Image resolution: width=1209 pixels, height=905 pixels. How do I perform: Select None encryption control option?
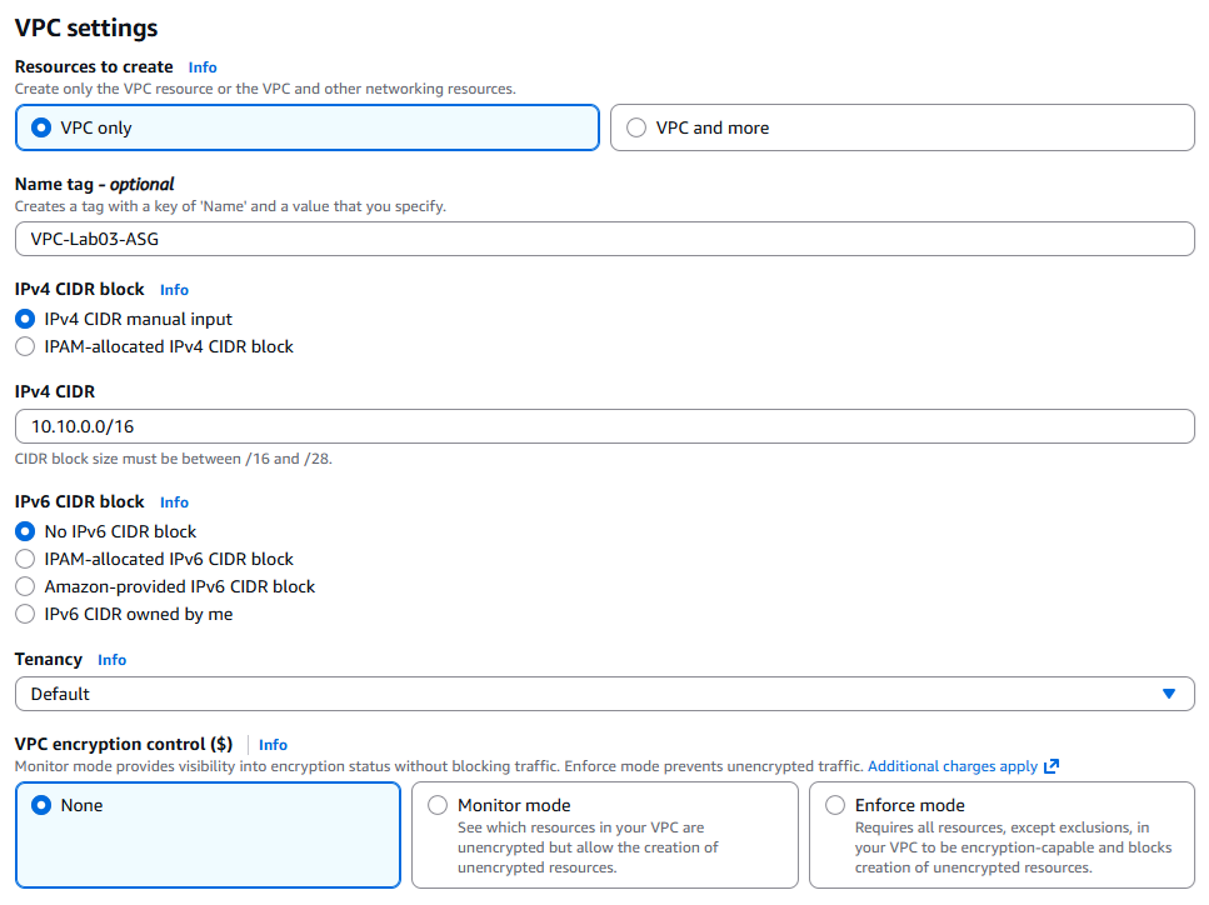click(x=208, y=835)
